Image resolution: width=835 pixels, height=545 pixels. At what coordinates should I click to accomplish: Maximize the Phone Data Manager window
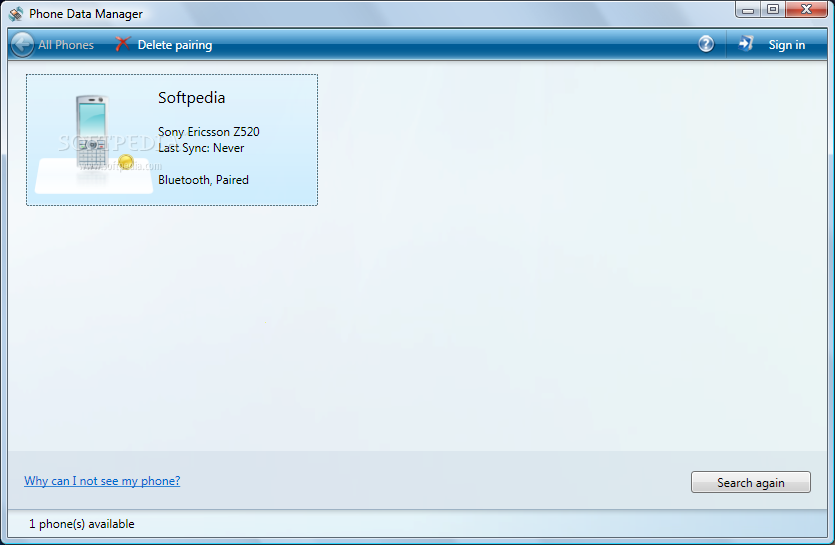[x=773, y=10]
